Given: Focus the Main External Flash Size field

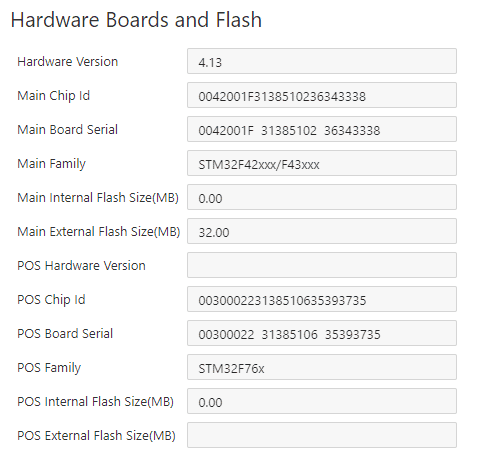Looking at the screenshot, I should pyautogui.click(x=322, y=231).
